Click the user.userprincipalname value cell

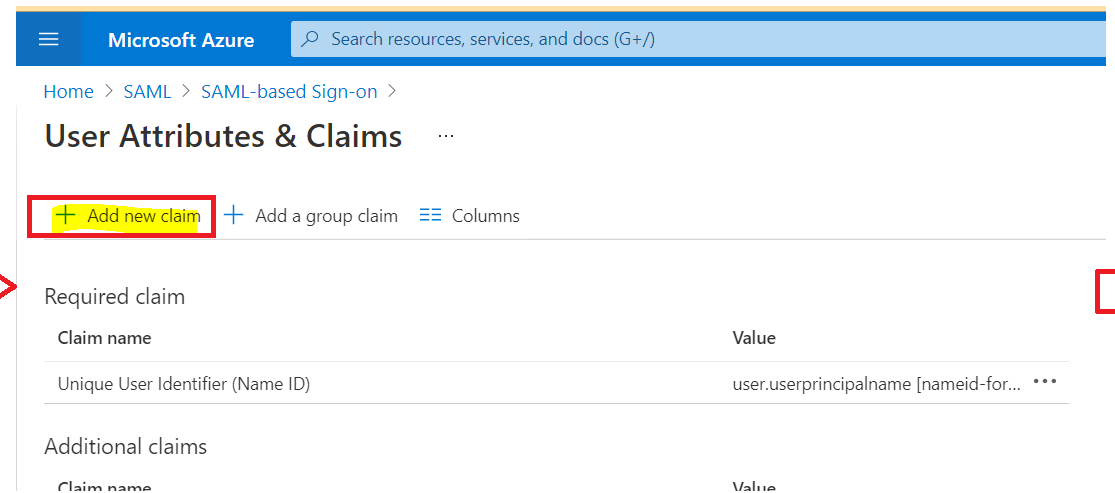click(877, 384)
